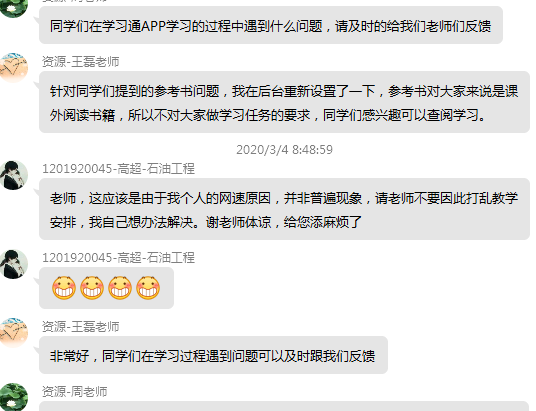Click name 1201920045-高超-石油工程 above the emoji message
Image resolution: width=536 pixels, height=411 pixels.
[x=118, y=257]
